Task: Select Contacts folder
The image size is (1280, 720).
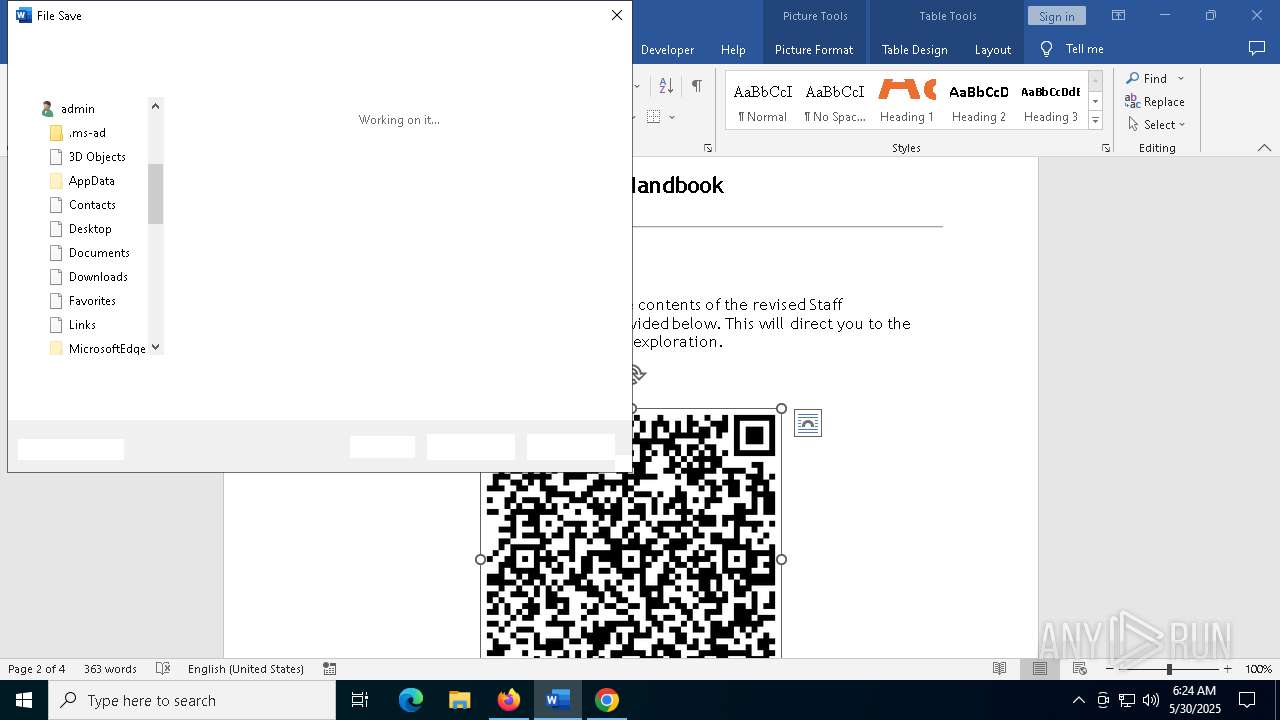Action: 92,205
